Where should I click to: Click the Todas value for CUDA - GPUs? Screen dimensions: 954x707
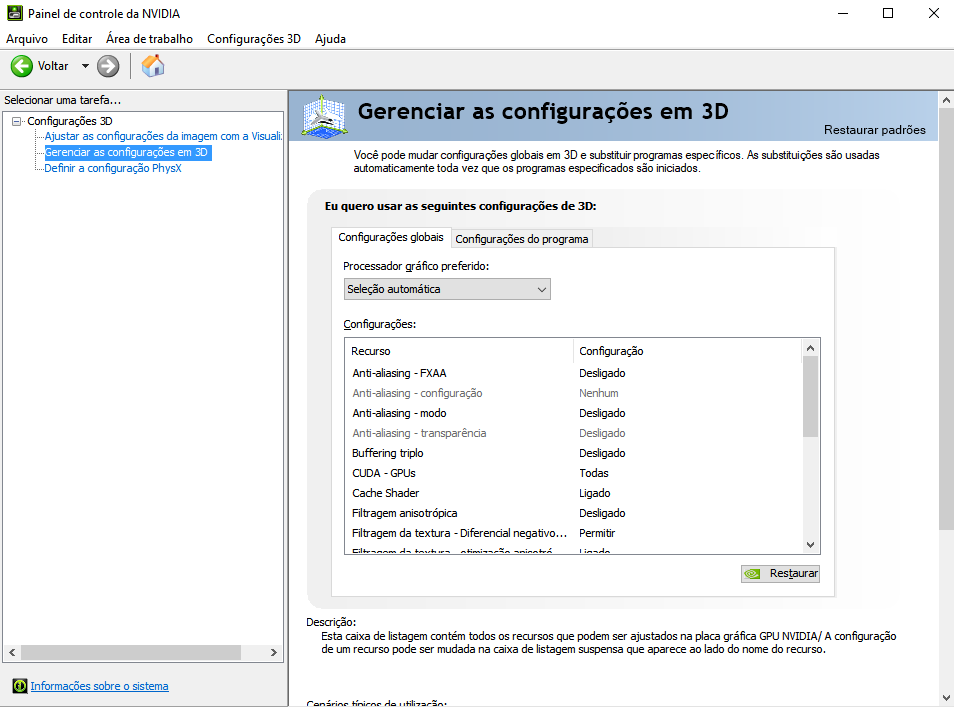pyautogui.click(x=594, y=473)
